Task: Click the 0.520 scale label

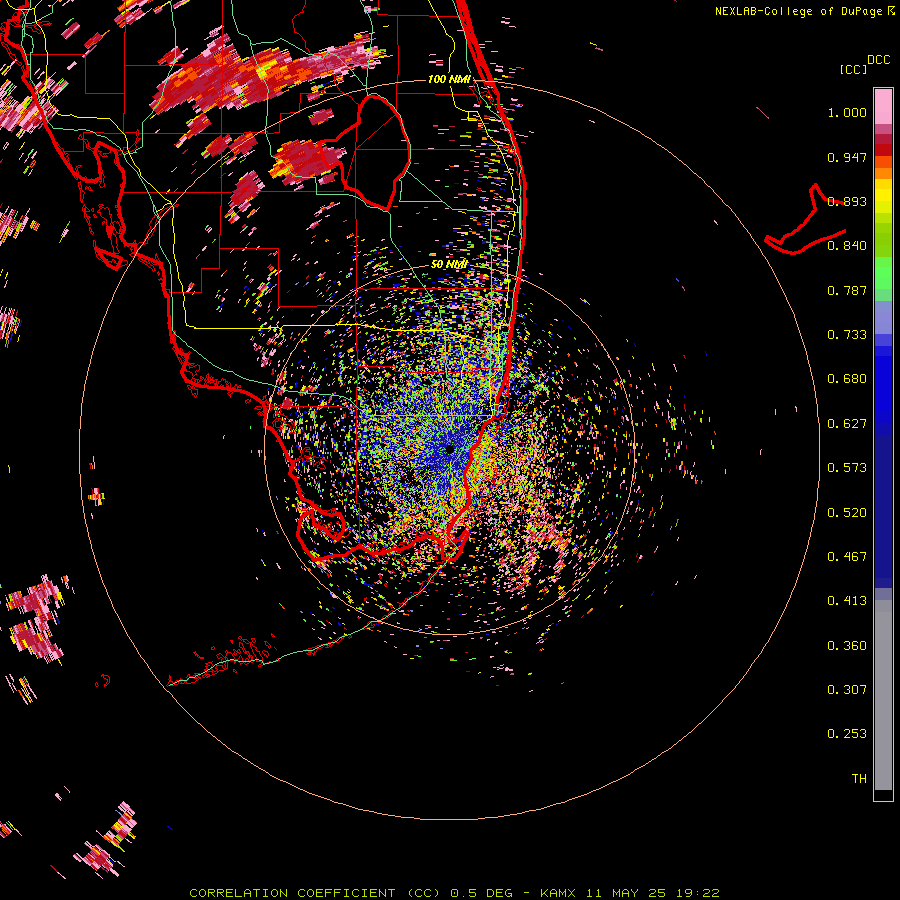Action: (847, 513)
